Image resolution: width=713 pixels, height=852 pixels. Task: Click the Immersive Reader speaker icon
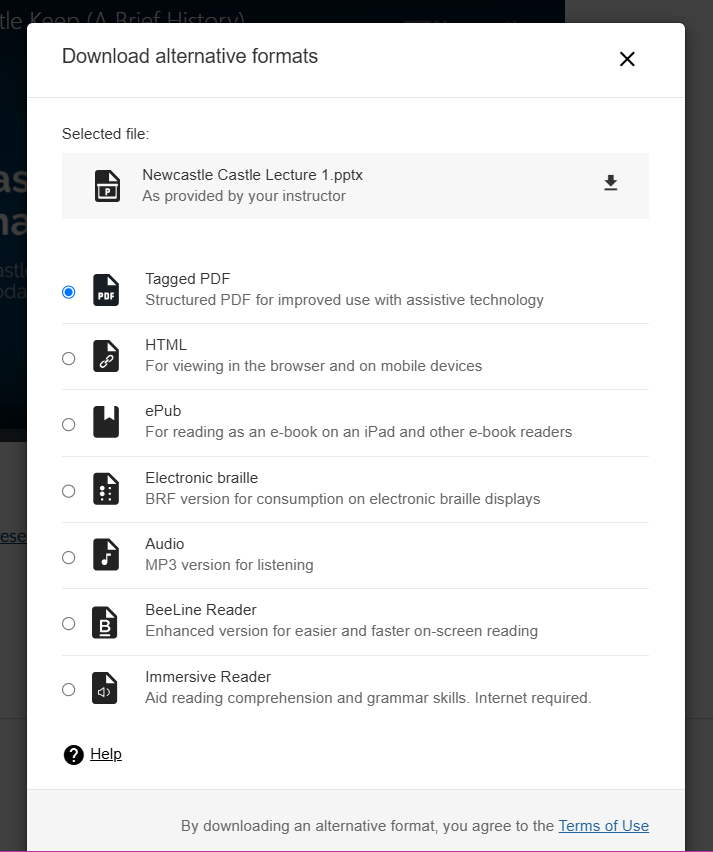point(106,688)
